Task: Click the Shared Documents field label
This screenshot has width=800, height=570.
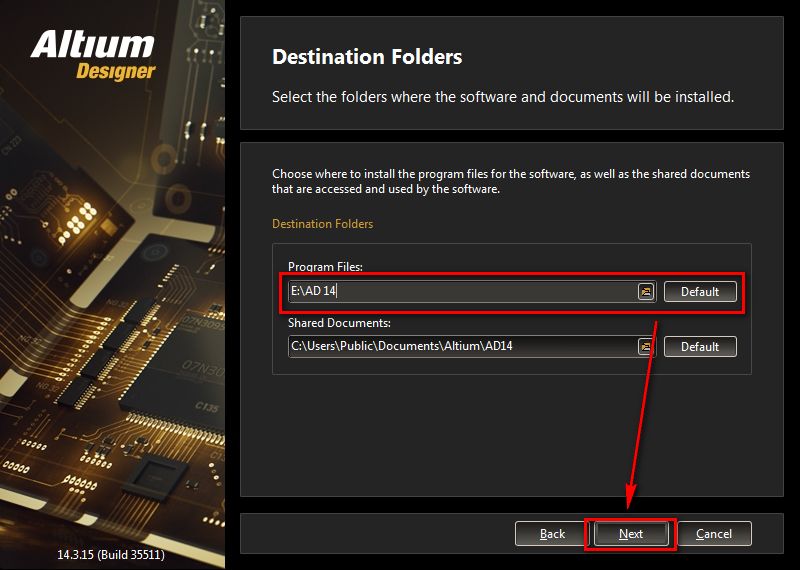Action: (x=339, y=323)
